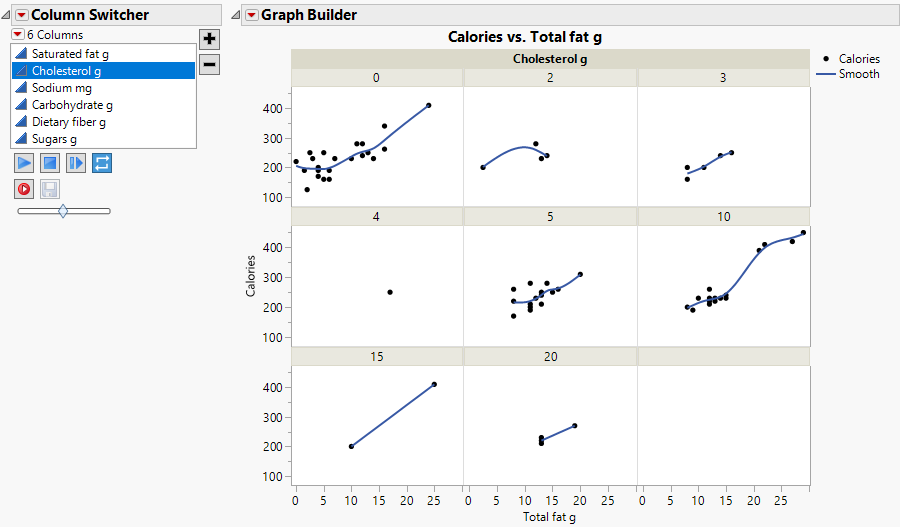Click the minus button to remove a column
This screenshot has width=900, height=527.
(x=209, y=64)
